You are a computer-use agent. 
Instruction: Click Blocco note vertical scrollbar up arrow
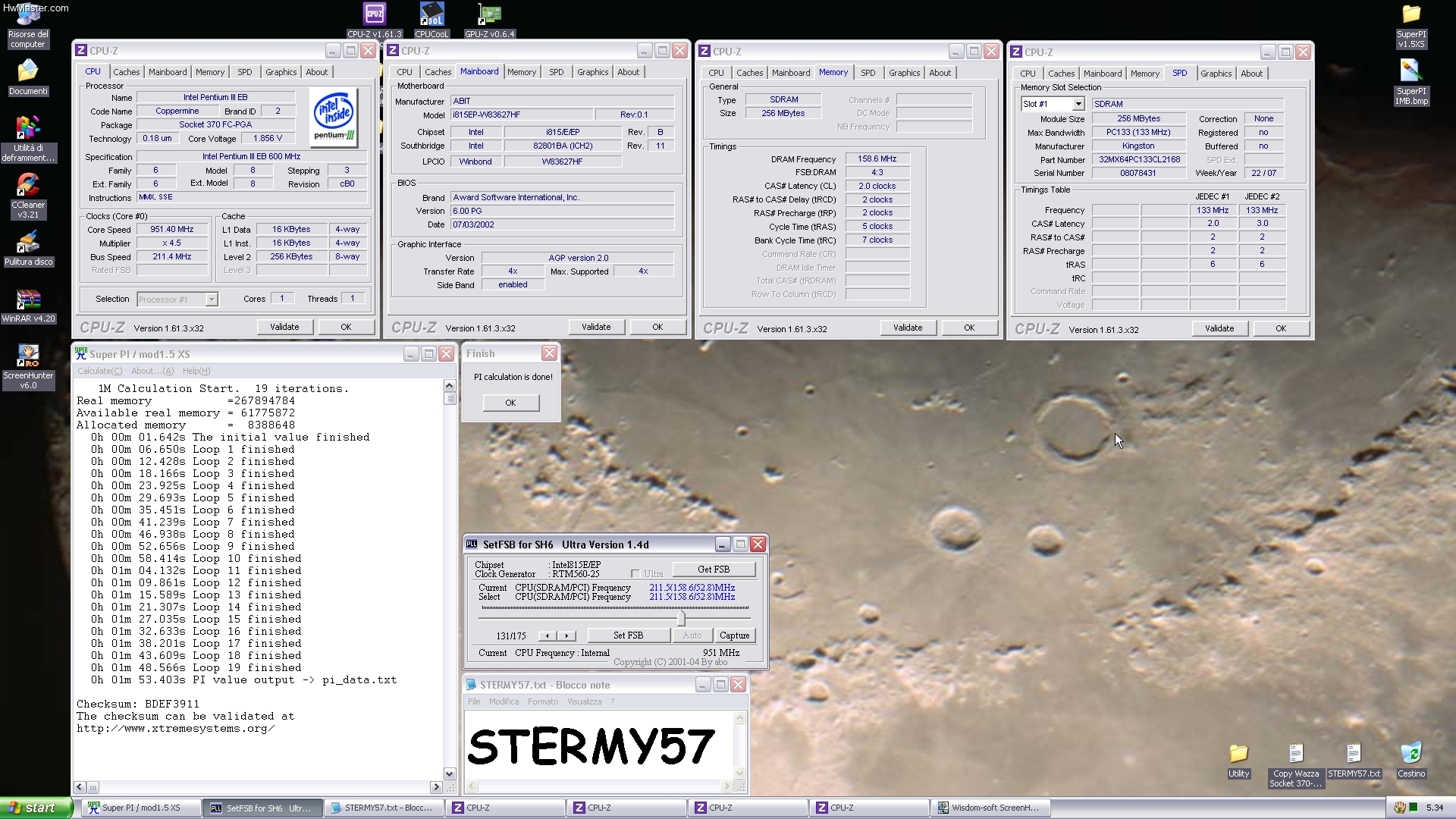[x=739, y=717]
